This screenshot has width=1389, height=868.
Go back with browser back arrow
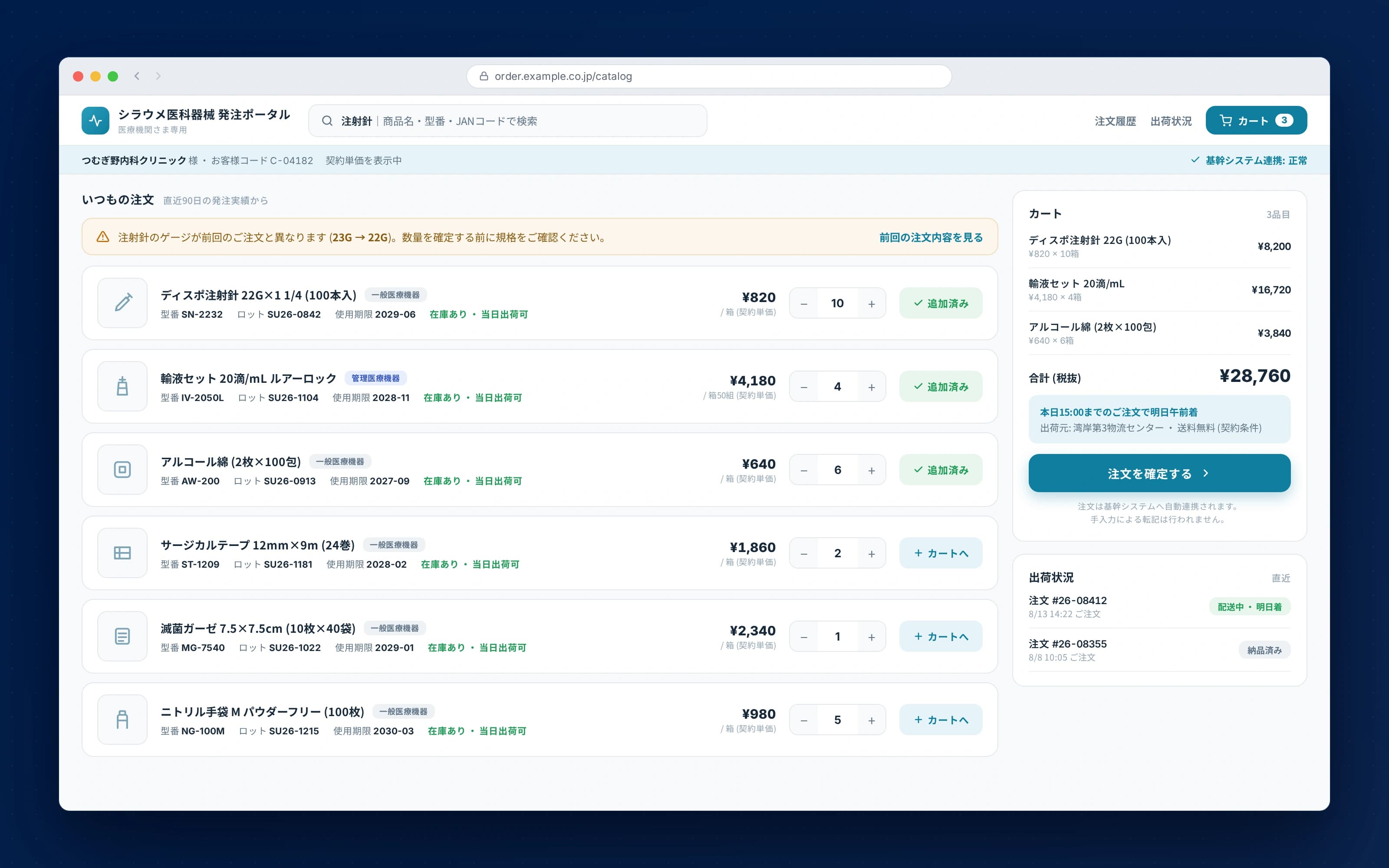[x=137, y=76]
